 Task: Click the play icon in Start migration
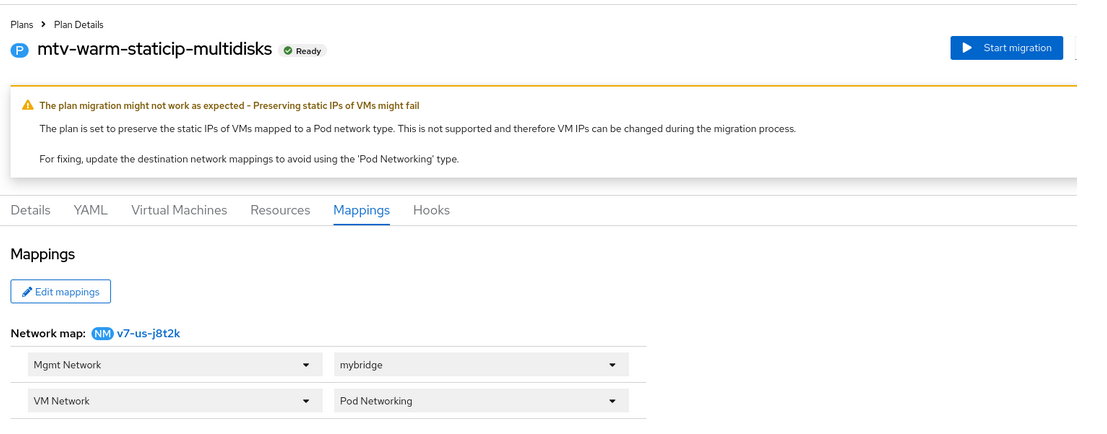click(x=967, y=48)
